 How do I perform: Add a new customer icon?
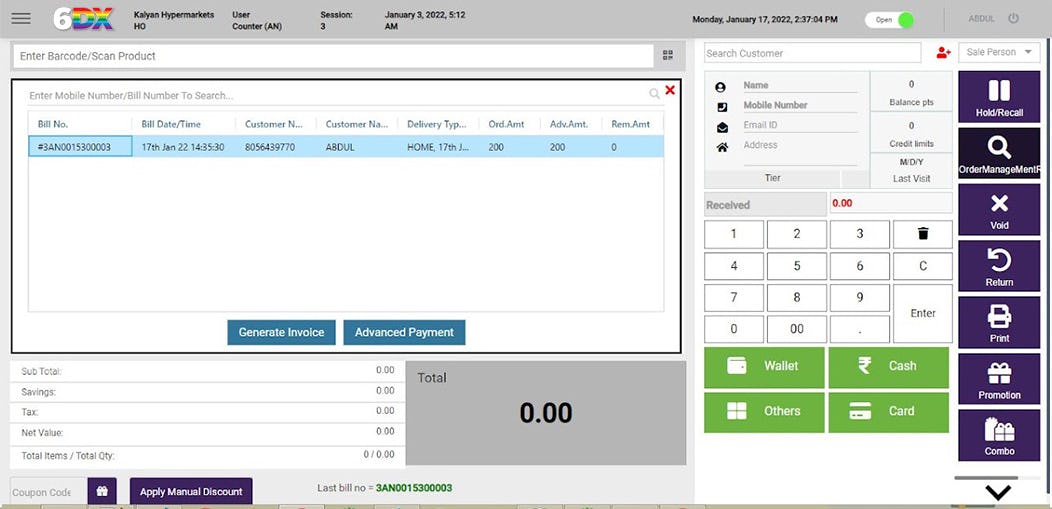click(944, 52)
